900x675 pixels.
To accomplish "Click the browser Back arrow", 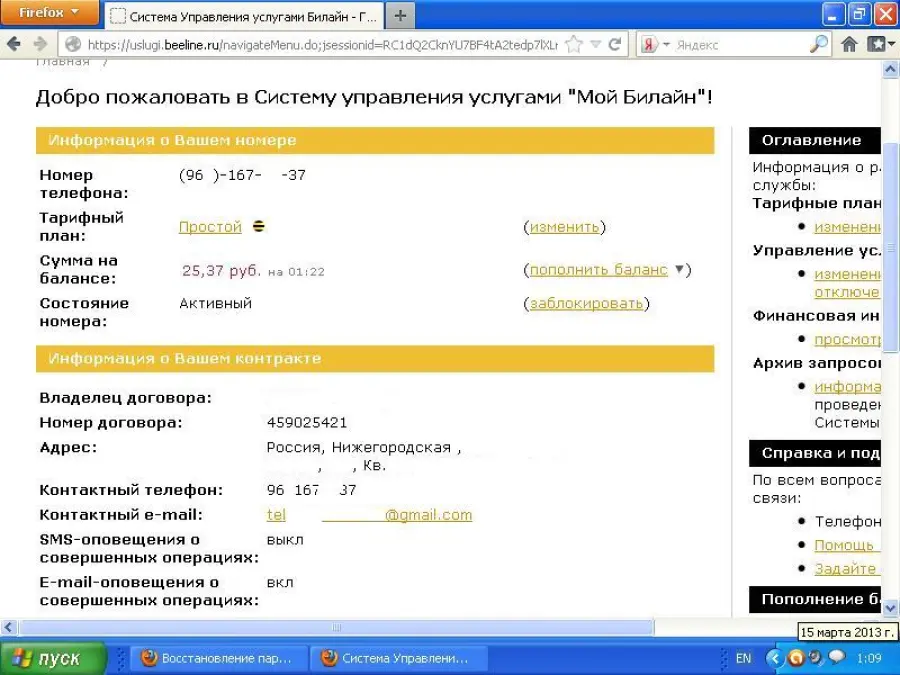I will tap(14, 44).
